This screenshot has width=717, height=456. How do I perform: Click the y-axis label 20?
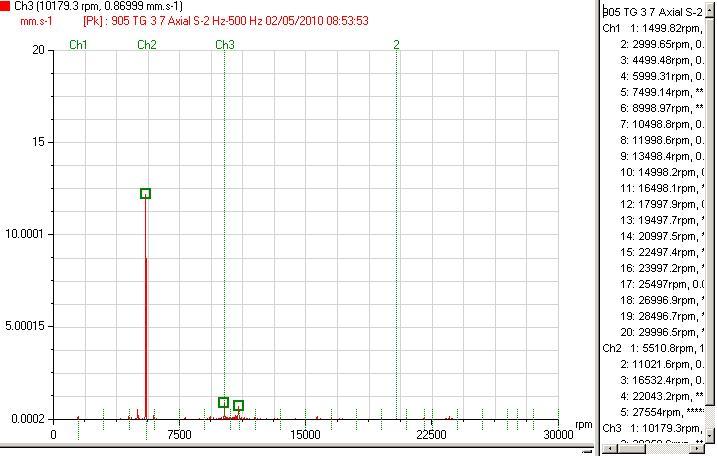click(x=38, y=50)
